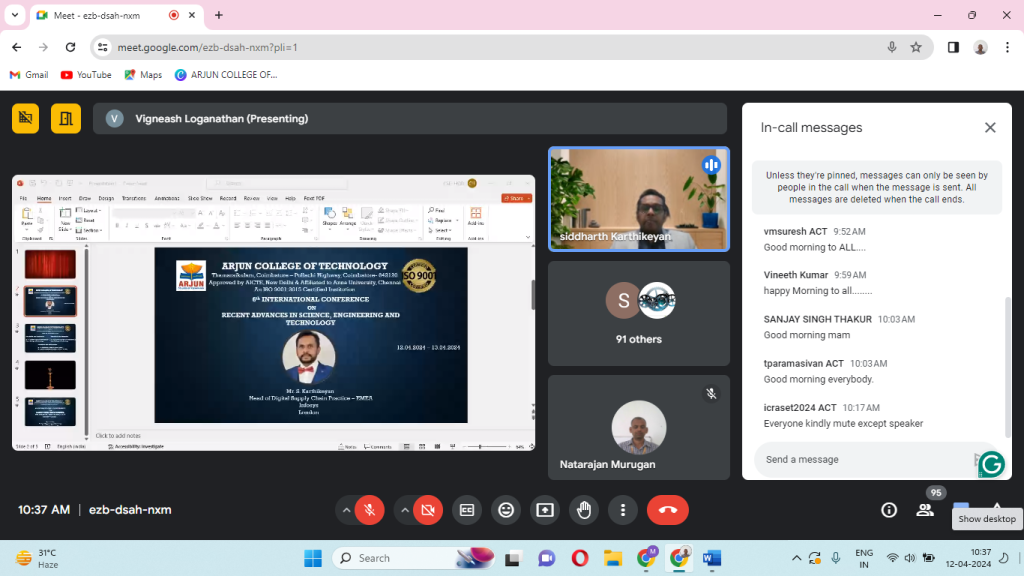Click the Present now screen icon
The width and height of the screenshot is (1024, 576).
(545, 510)
